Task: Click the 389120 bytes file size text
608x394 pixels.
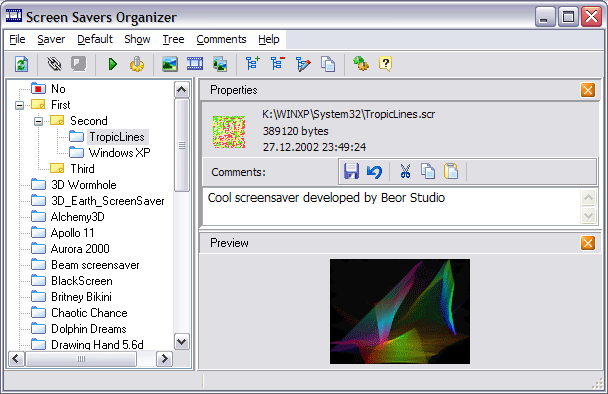Action: [295, 131]
